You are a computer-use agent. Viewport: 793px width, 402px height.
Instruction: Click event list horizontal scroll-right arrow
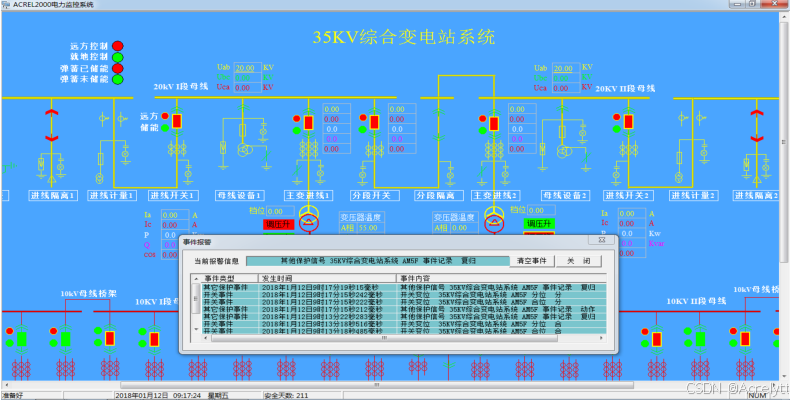[x=601, y=337]
